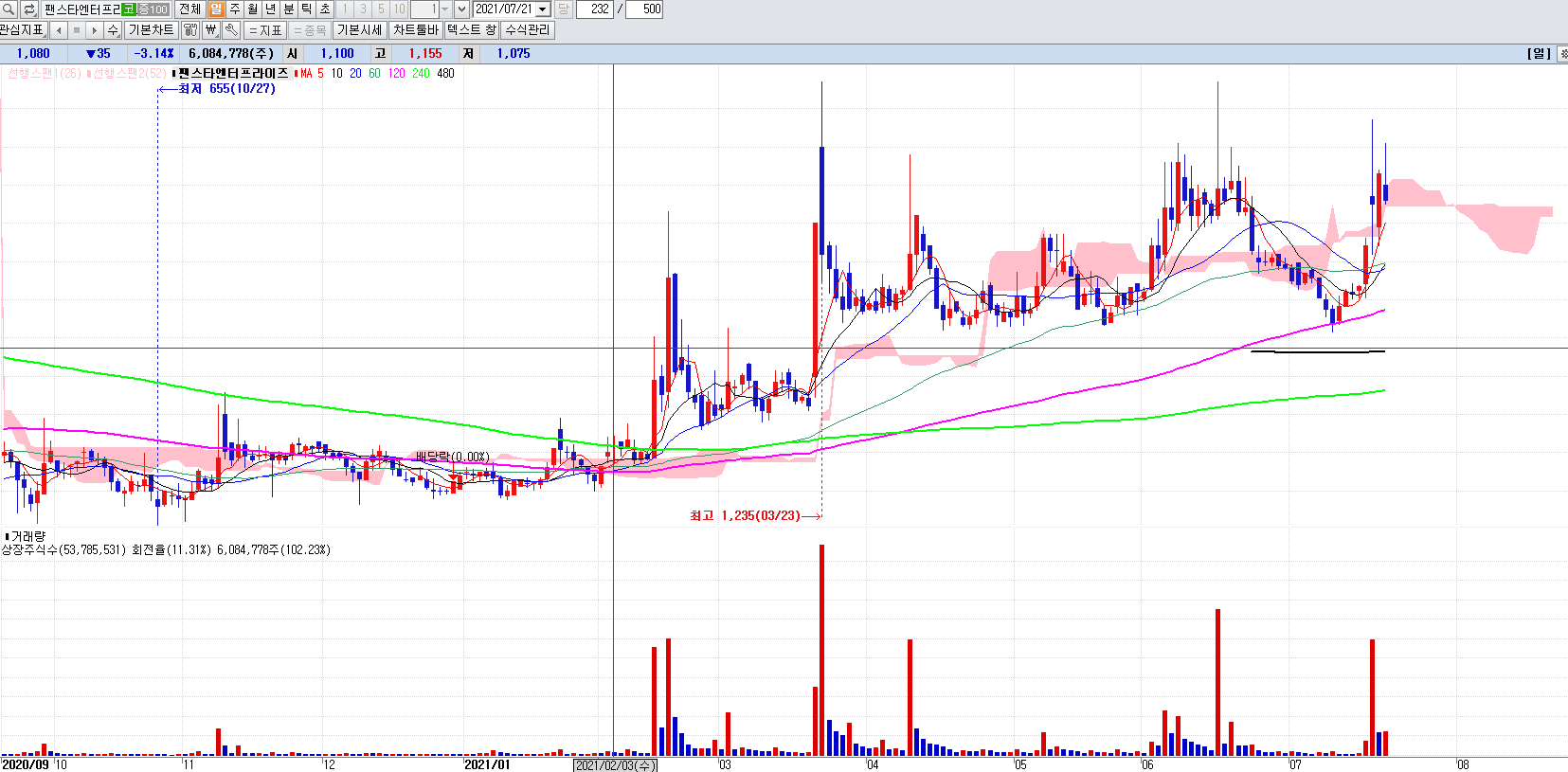The height and width of the screenshot is (772, 1568).
Task: Open the =종목 stock menu
Action: [x=310, y=30]
